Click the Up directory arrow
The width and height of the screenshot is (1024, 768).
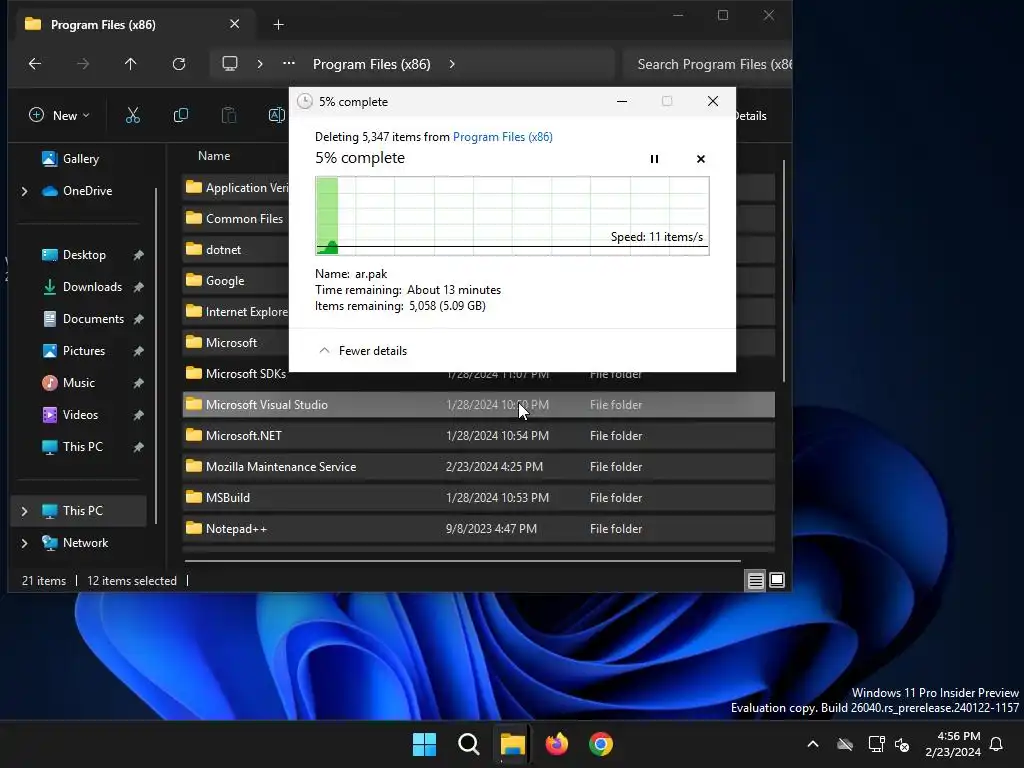tap(131, 63)
